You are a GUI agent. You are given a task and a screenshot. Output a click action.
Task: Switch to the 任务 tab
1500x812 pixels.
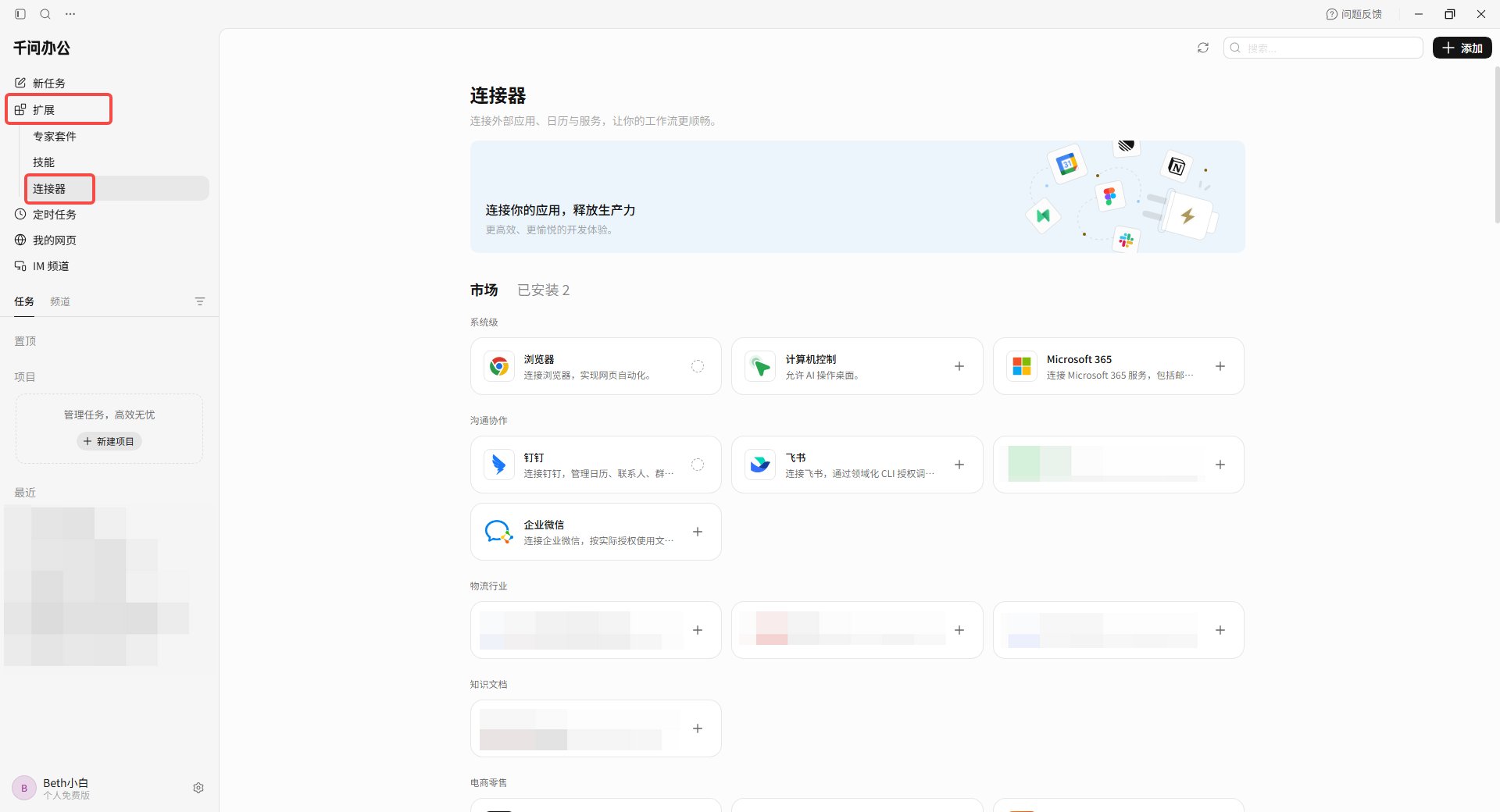(24, 301)
